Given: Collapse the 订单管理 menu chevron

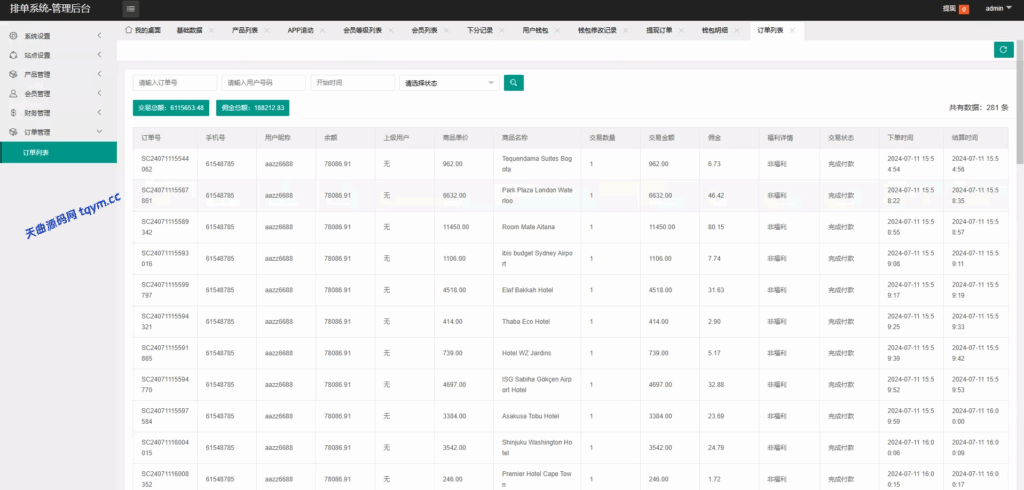Looking at the screenshot, I should [x=99, y=132].
